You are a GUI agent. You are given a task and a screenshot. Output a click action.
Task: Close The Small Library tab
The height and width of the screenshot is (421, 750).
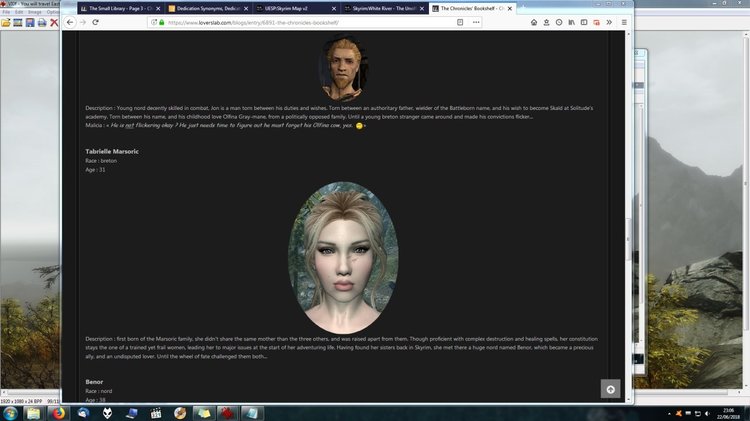coord(158,9)
